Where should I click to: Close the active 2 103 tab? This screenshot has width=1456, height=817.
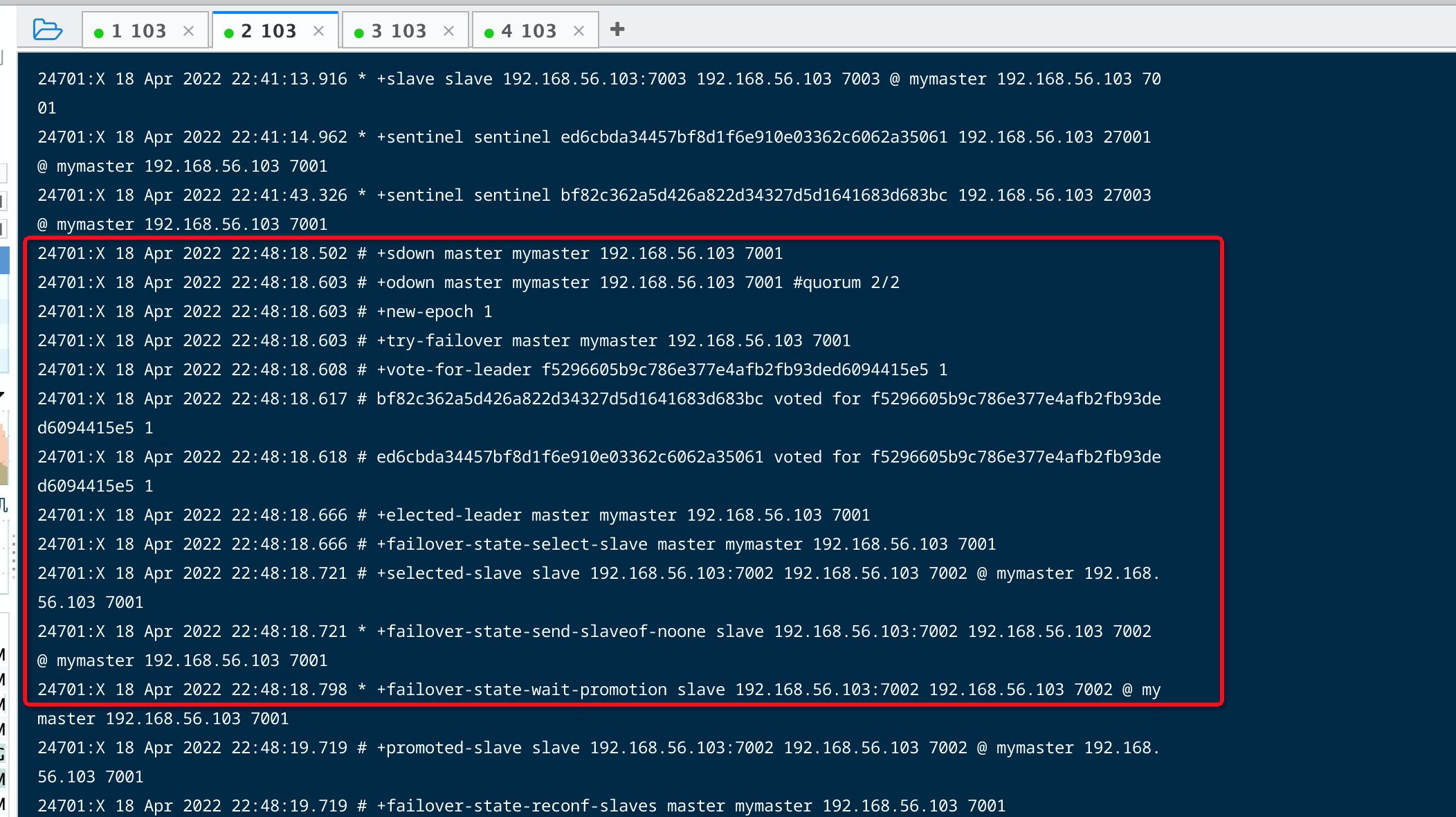[x=318, y=31]
